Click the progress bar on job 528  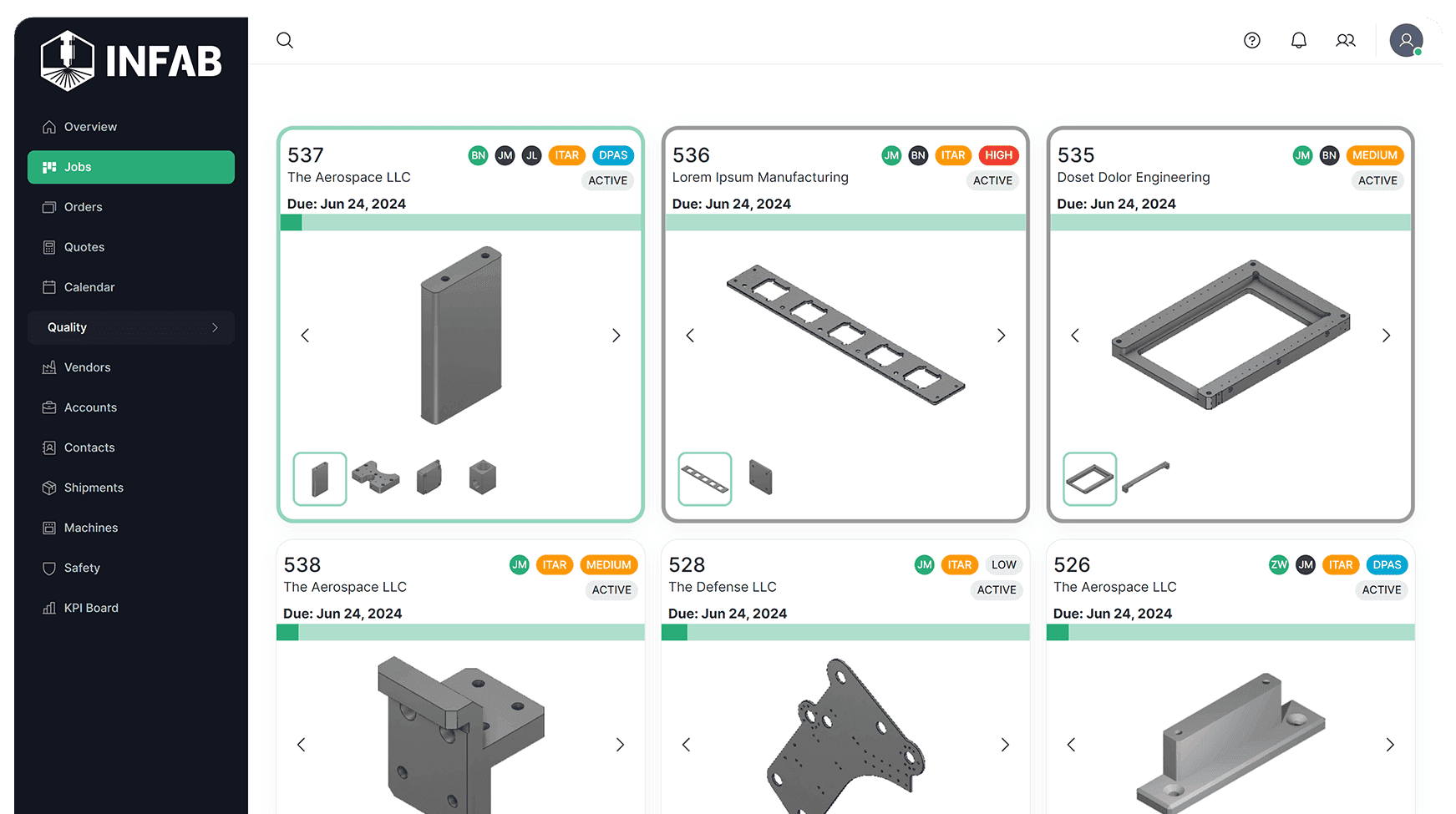pyautogui.click(x=845, y=633)
